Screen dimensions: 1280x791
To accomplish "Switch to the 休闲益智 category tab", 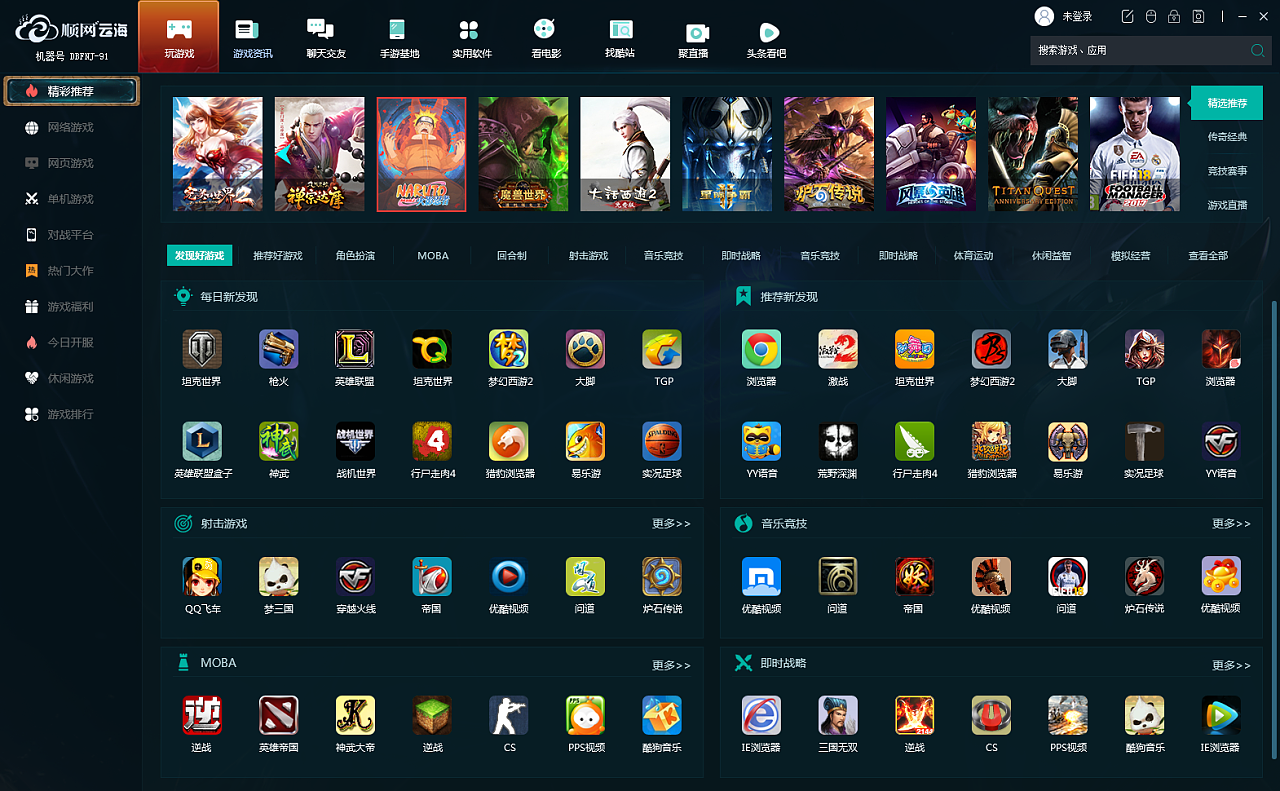I will coord(1051,256).
